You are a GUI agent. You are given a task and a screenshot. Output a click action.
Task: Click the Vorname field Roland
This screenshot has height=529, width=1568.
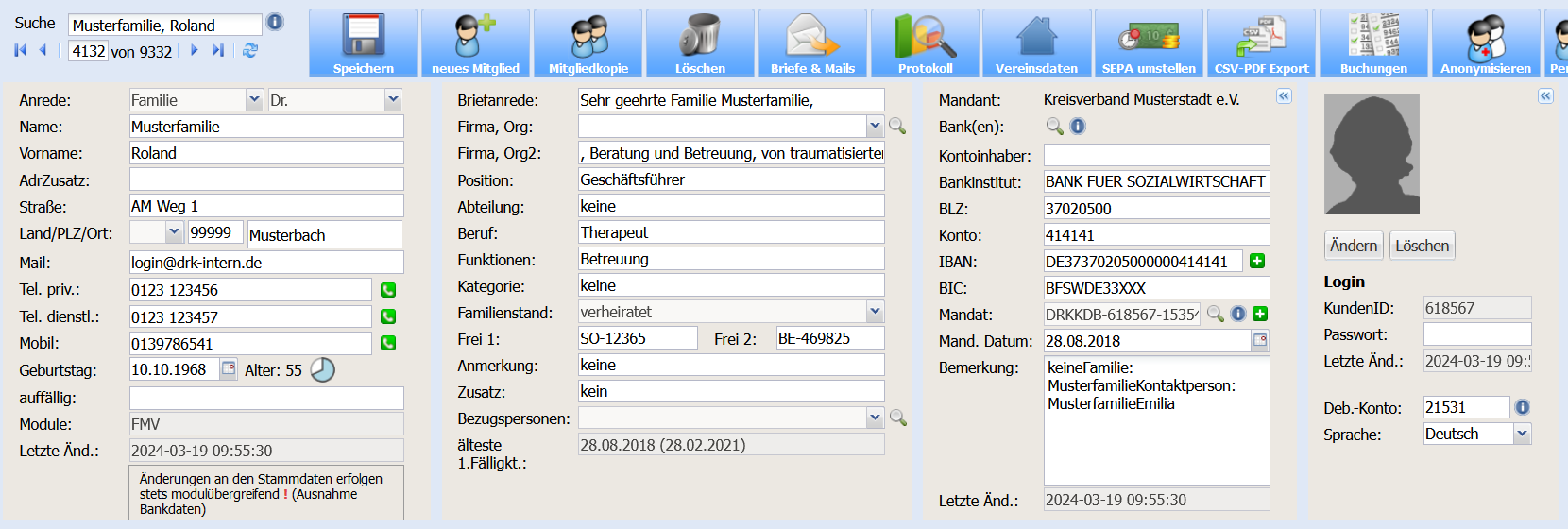tap(266, 153)
